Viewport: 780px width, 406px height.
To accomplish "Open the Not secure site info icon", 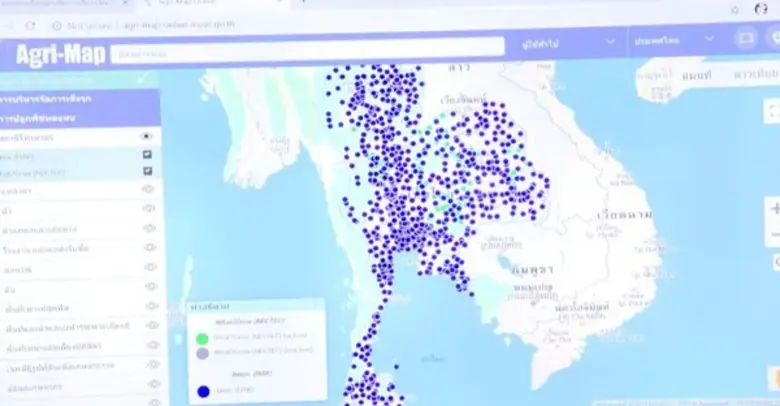I will pos(55,25).
